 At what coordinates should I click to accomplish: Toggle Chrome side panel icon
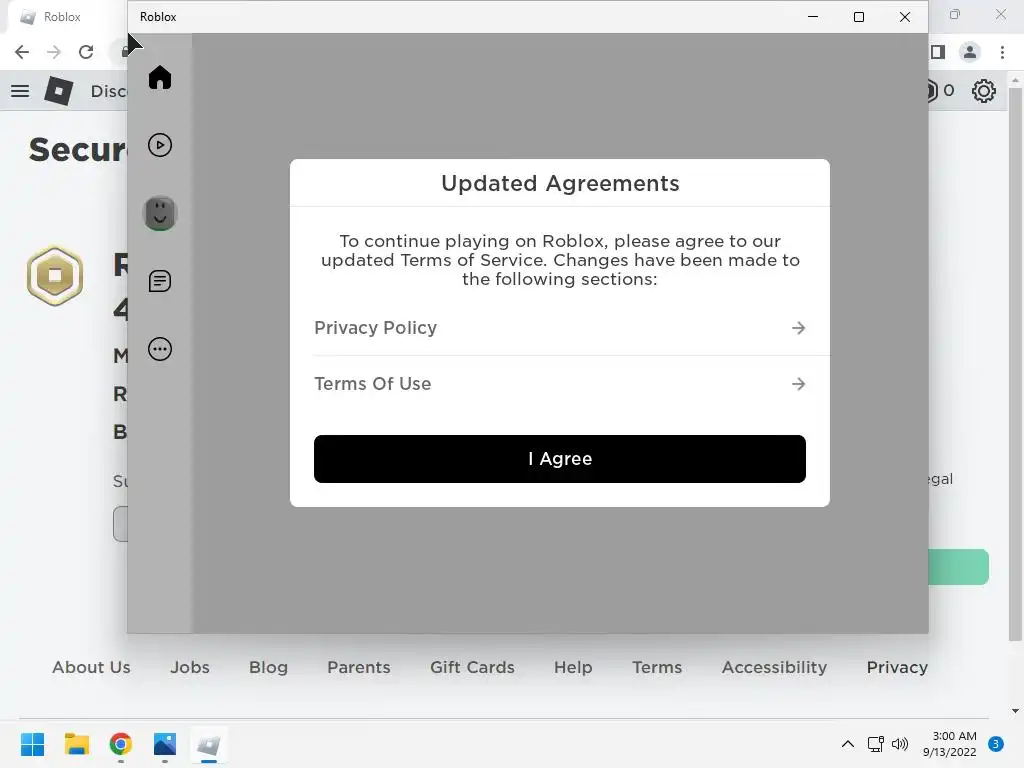(938, 52)
